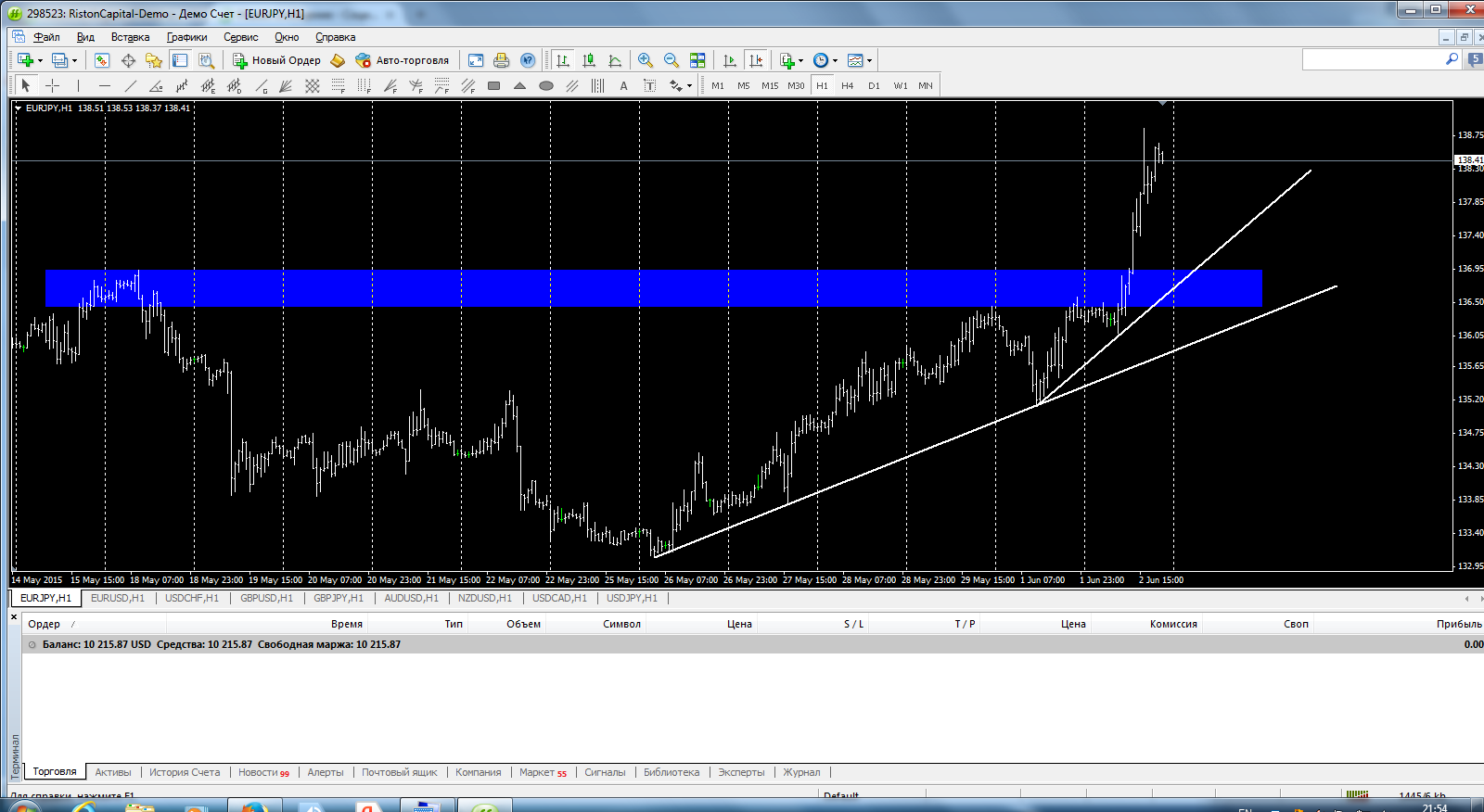Select the Crosshair tool
Image resolution: width=1484 pixels, height=812 pixels.
coord(53,85)
